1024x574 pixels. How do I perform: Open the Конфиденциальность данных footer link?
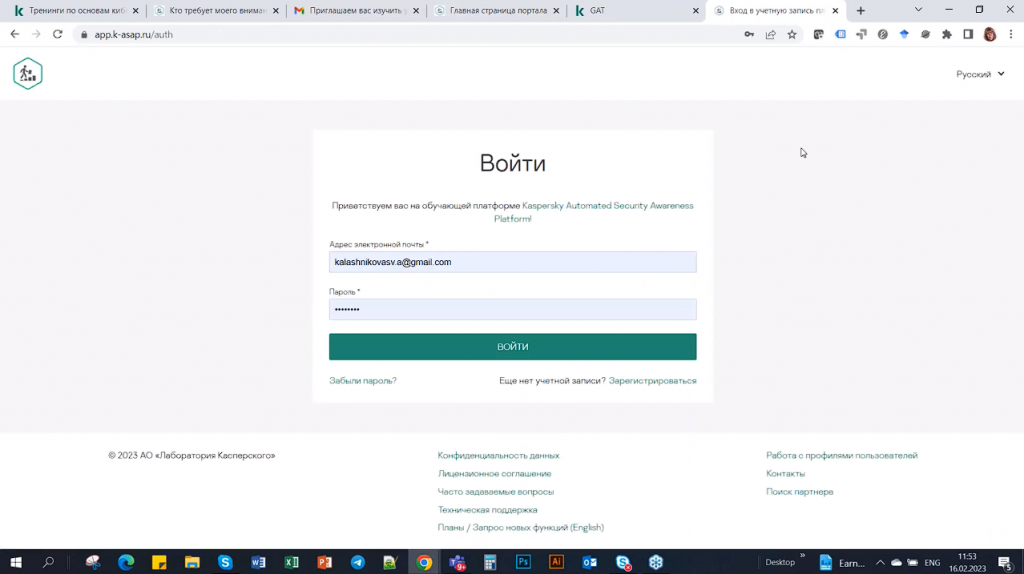tap(498, 455)
